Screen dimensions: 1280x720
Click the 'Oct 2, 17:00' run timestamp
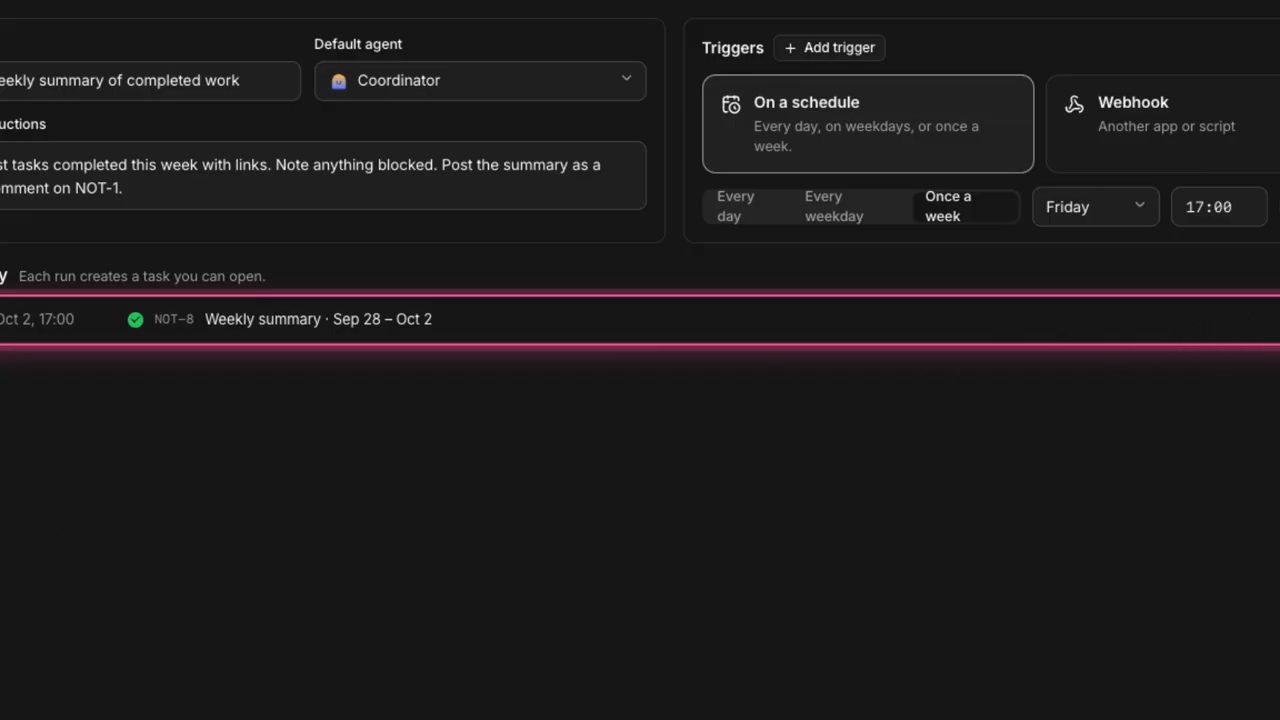[x=37, y=320]
